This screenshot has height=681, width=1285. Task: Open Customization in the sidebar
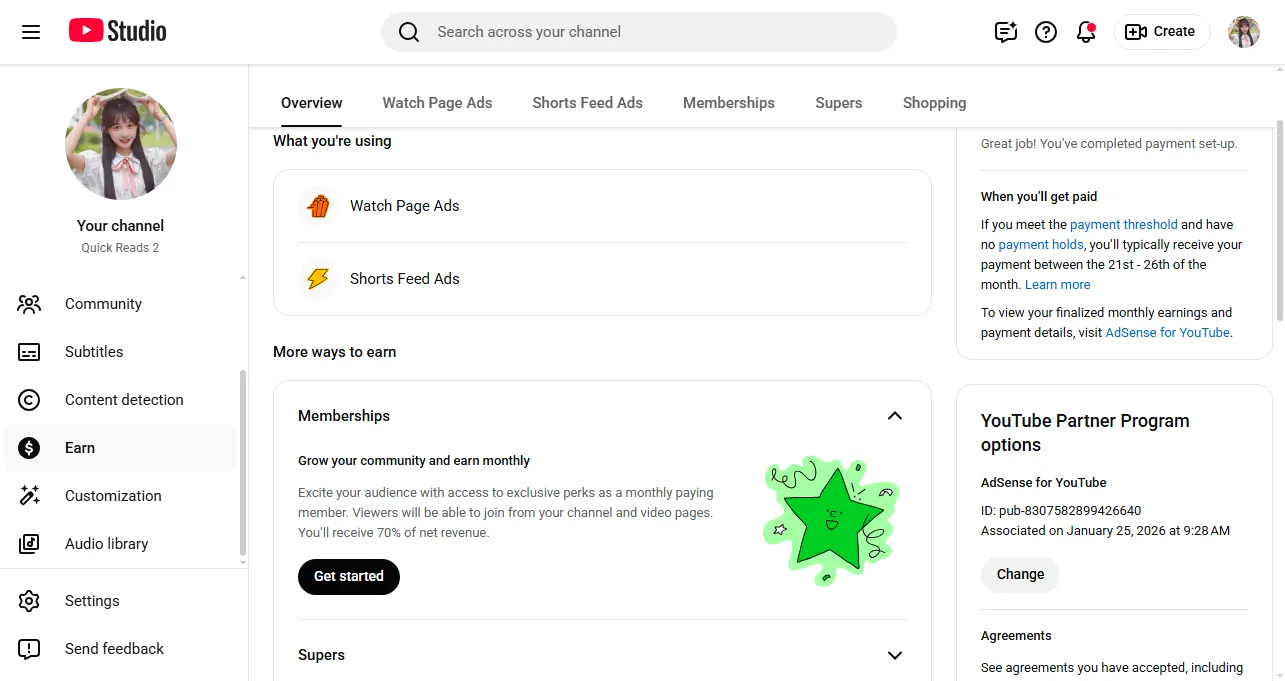click(x=121, y=496)
